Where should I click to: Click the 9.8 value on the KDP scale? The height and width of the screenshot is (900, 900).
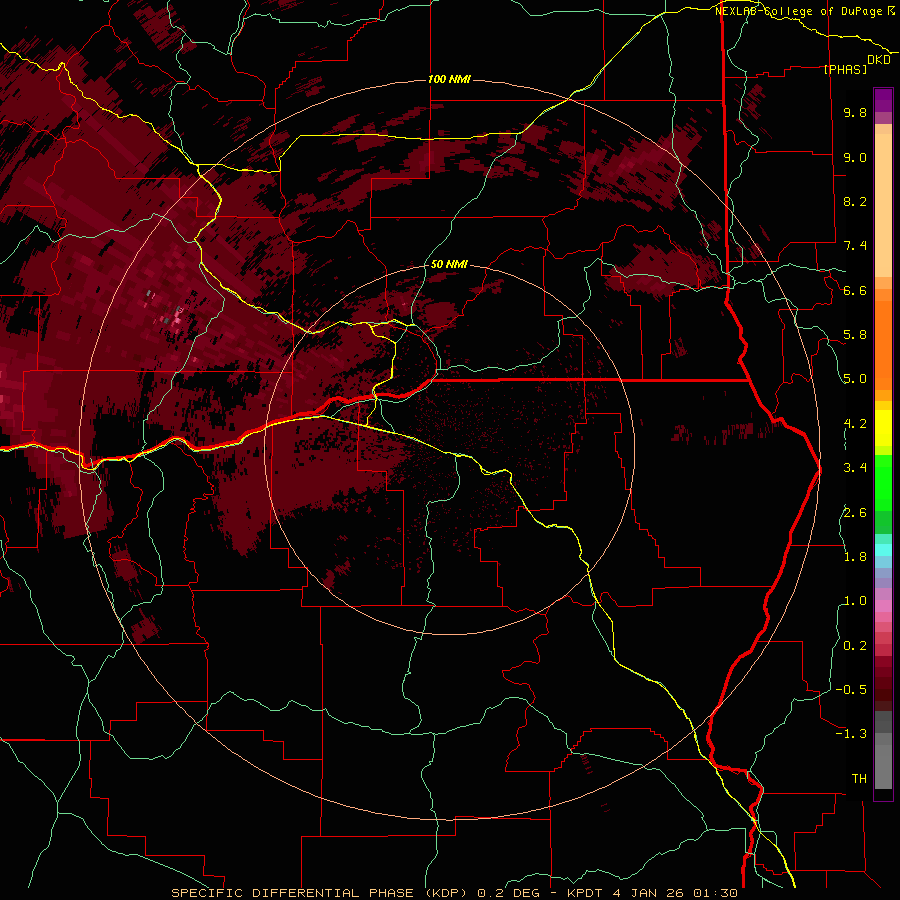tap(855, 112)
